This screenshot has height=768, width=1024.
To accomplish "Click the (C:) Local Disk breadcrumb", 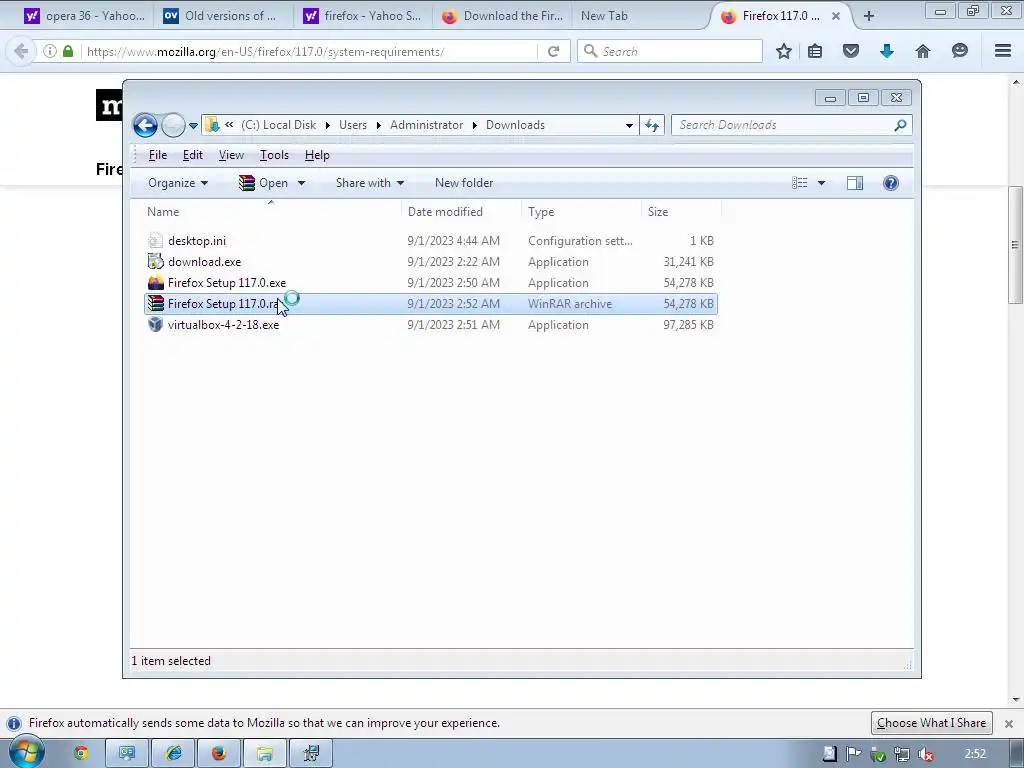I will [x=278, y=125].
